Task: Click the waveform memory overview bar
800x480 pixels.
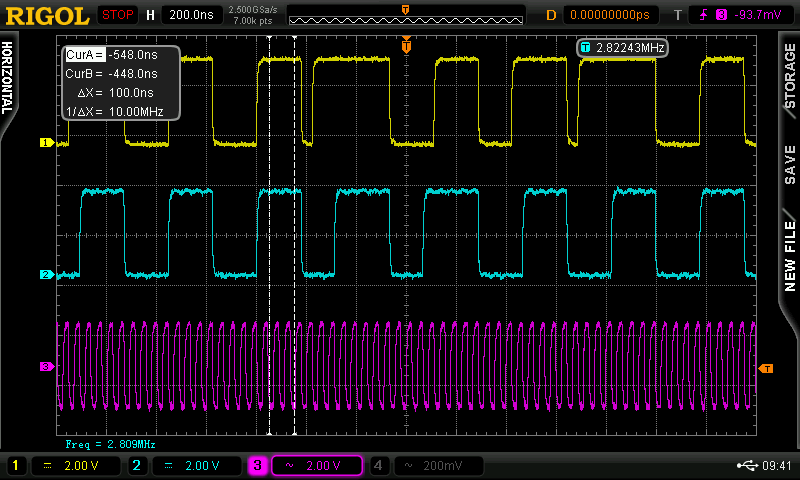Action: click(x=406, y=20)
